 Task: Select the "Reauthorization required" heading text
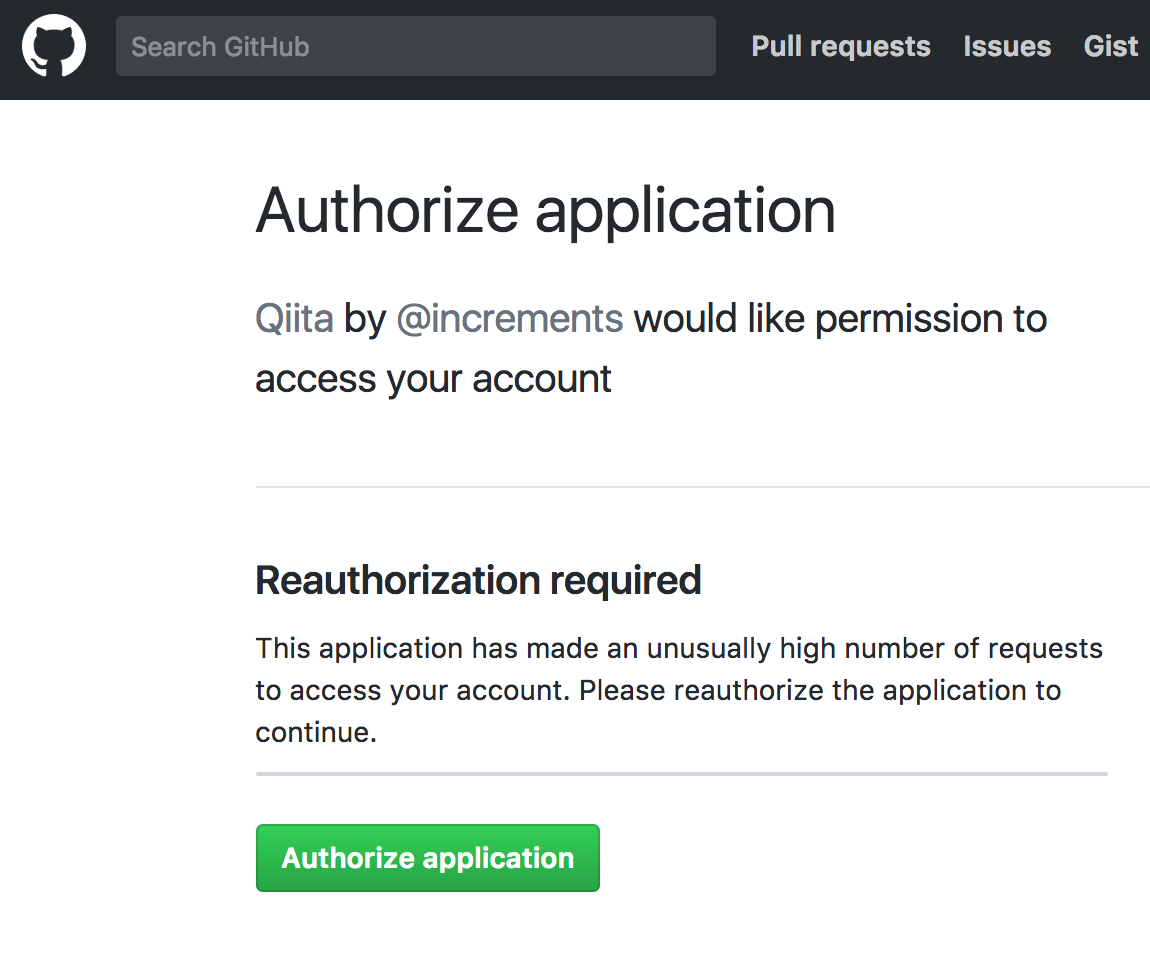(x=478, y=580)
